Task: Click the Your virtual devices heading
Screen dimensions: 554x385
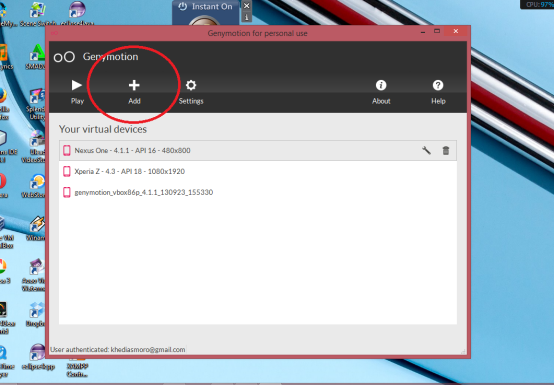Action: [103, 129]
